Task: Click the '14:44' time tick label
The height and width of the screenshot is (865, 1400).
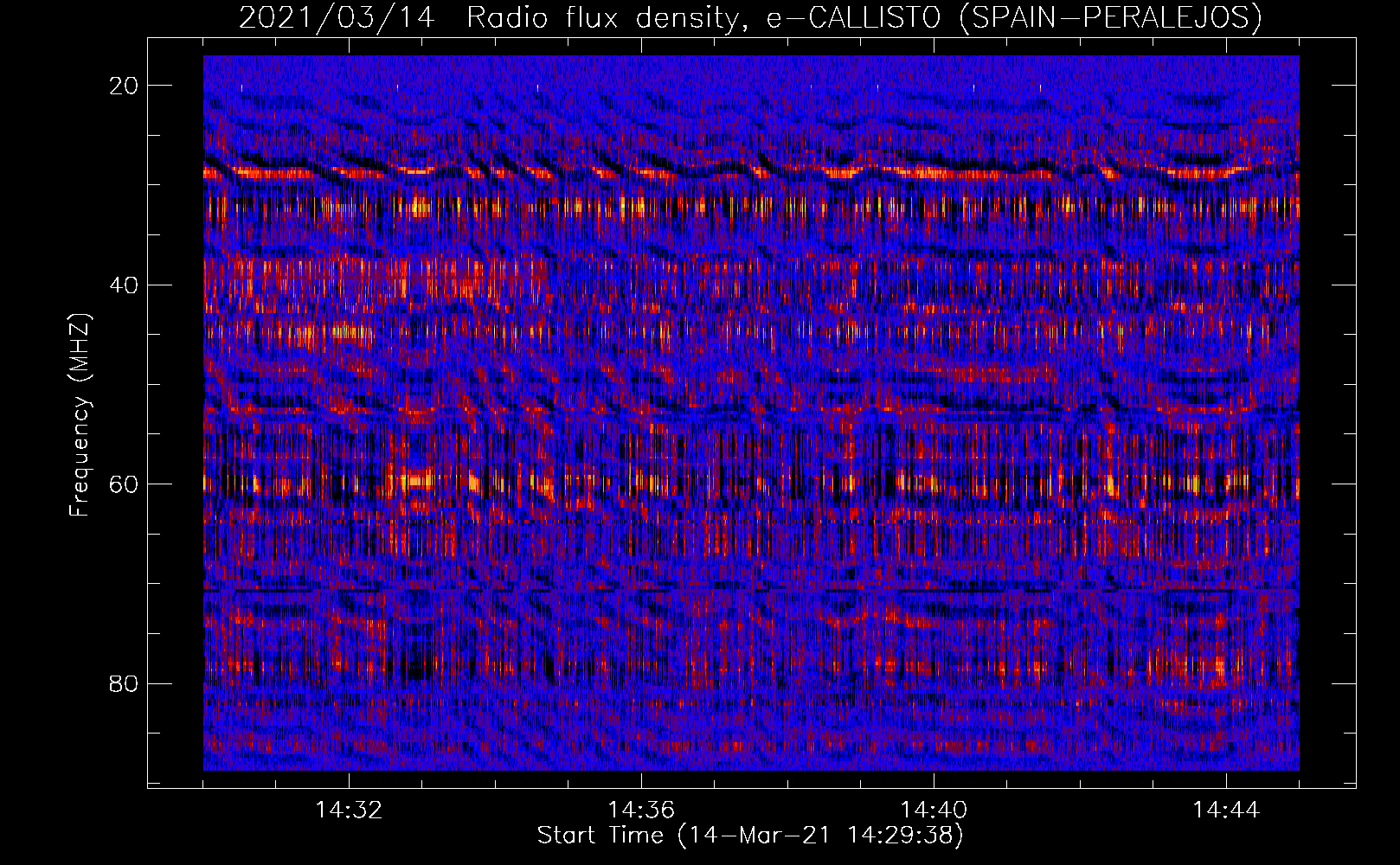Action: [x=1226, y=811]
